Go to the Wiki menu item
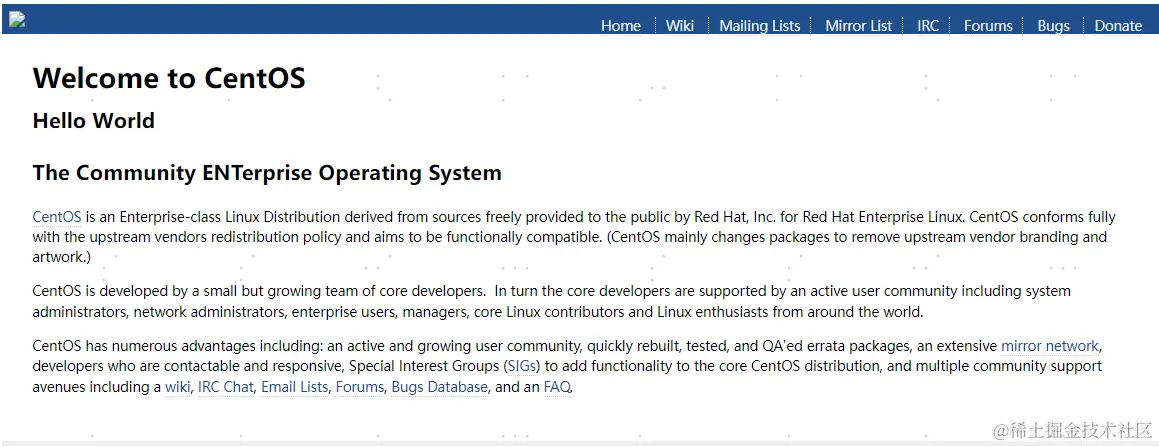1159x447 pixels. 679,26
